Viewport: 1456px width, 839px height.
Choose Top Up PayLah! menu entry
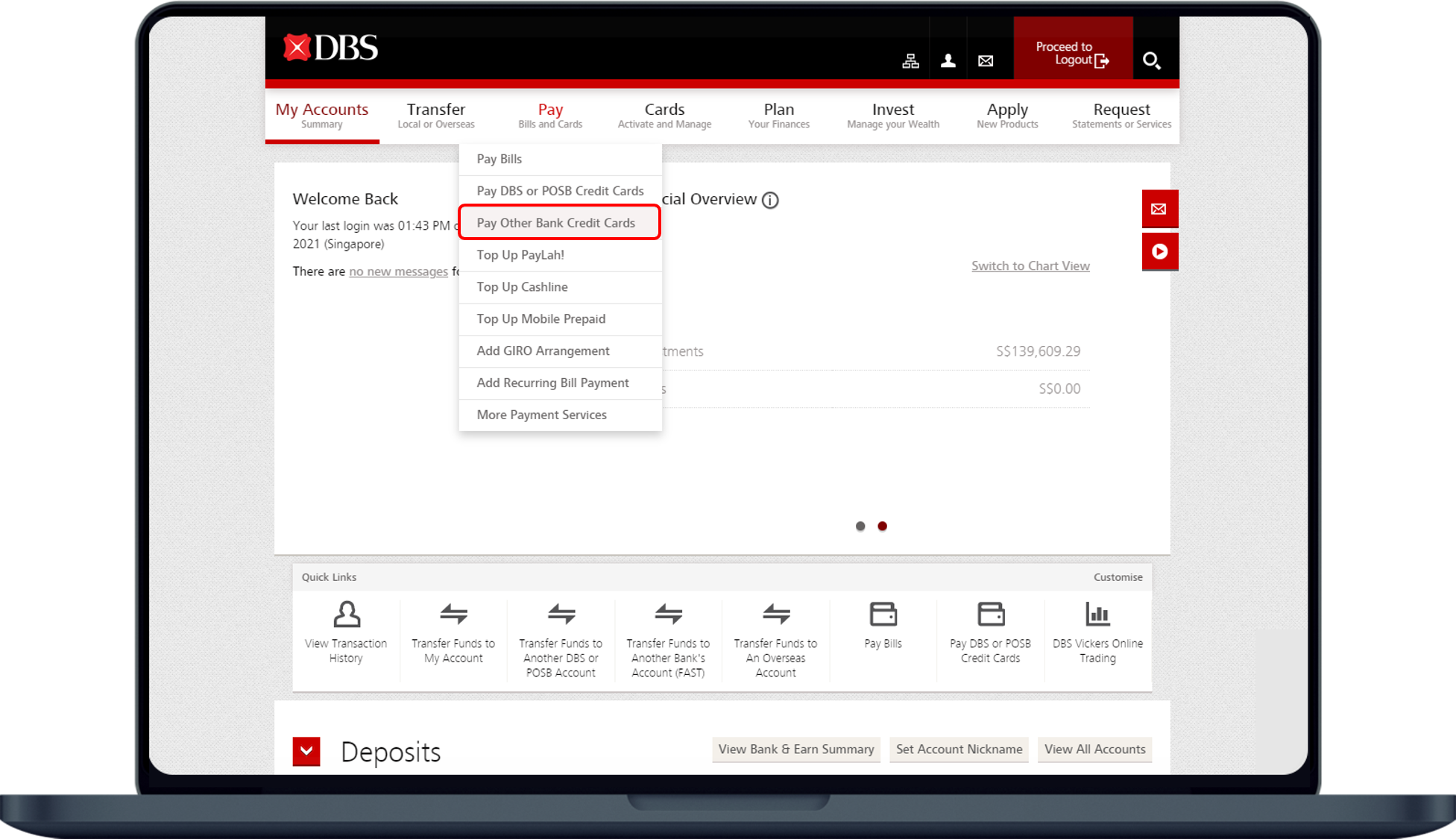pos(520,255)
